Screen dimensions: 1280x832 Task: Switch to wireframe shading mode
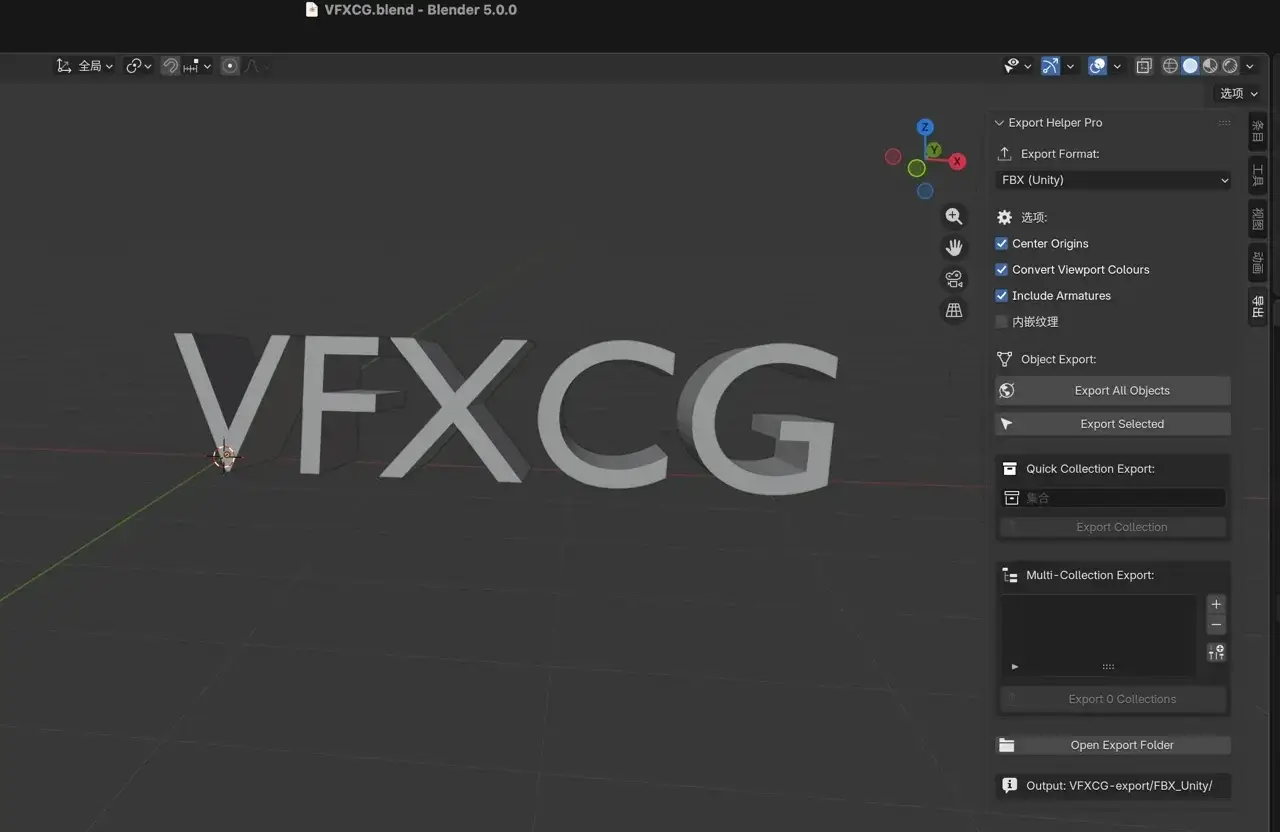coord(1170,66)
